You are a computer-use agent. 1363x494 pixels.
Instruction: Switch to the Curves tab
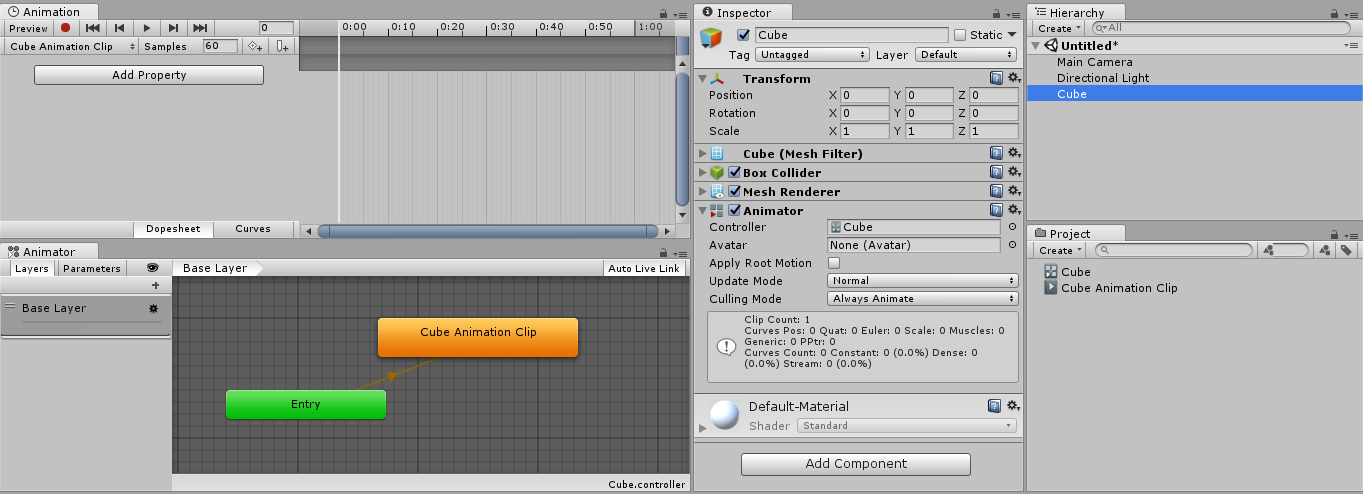tap(252, 229)
